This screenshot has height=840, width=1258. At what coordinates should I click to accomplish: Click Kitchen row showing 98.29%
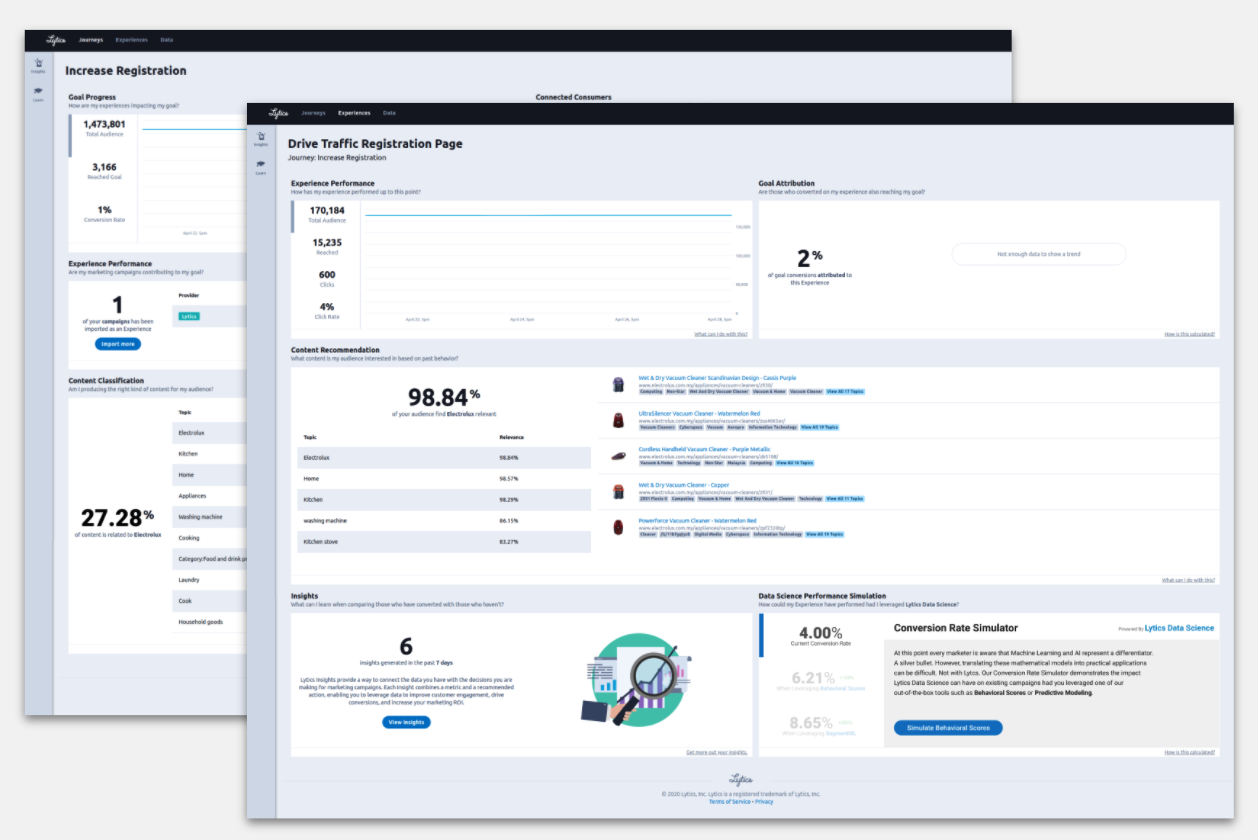point(444,499)
